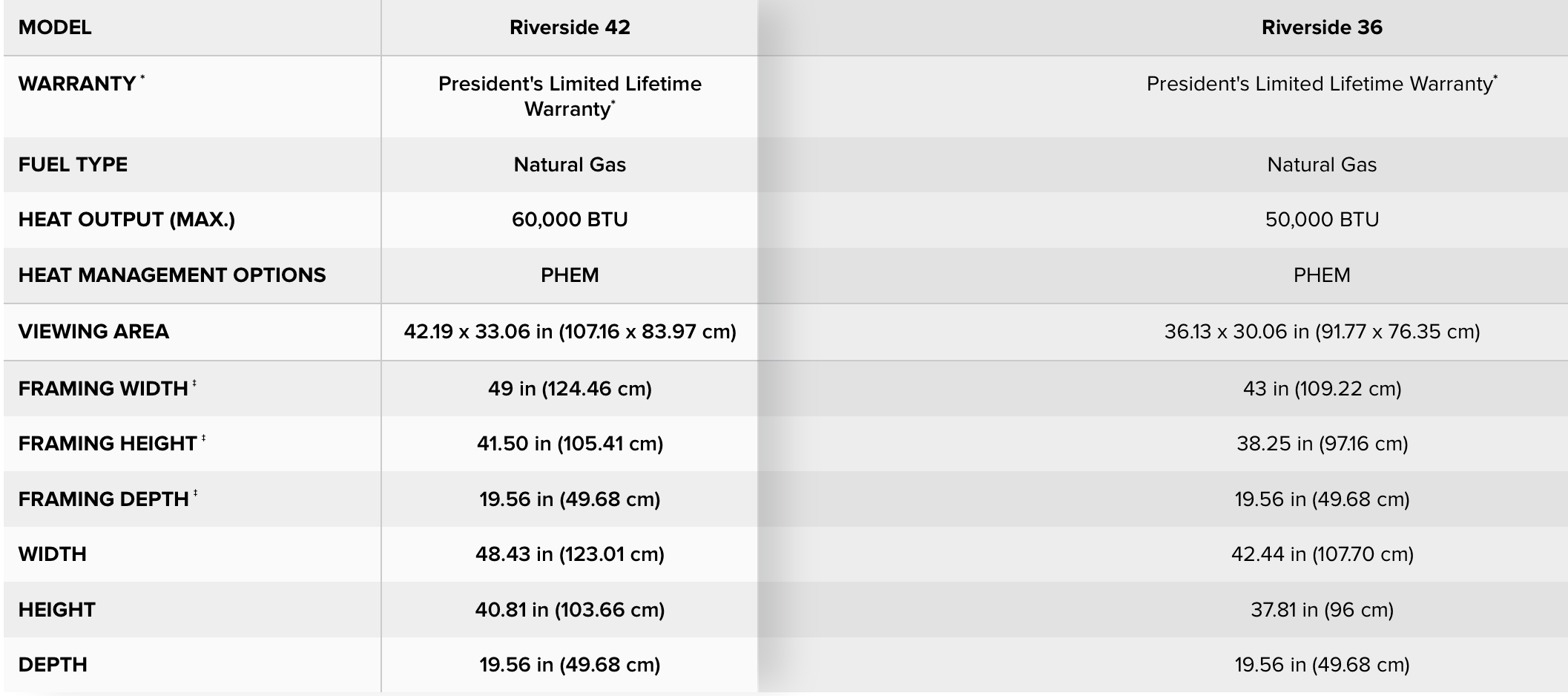Select the 60,000 BTU heat output value
The width and height of the screenshot is (1568, 696).
pyautogui.click(x=570, y=220)
